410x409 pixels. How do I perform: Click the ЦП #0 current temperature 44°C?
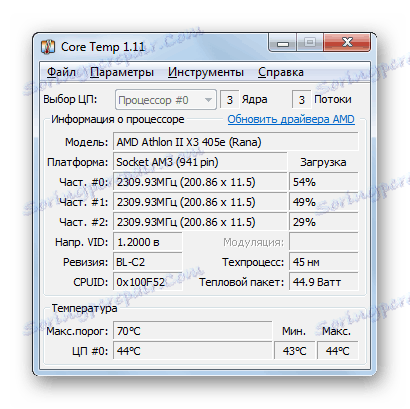tap(193, 351)
